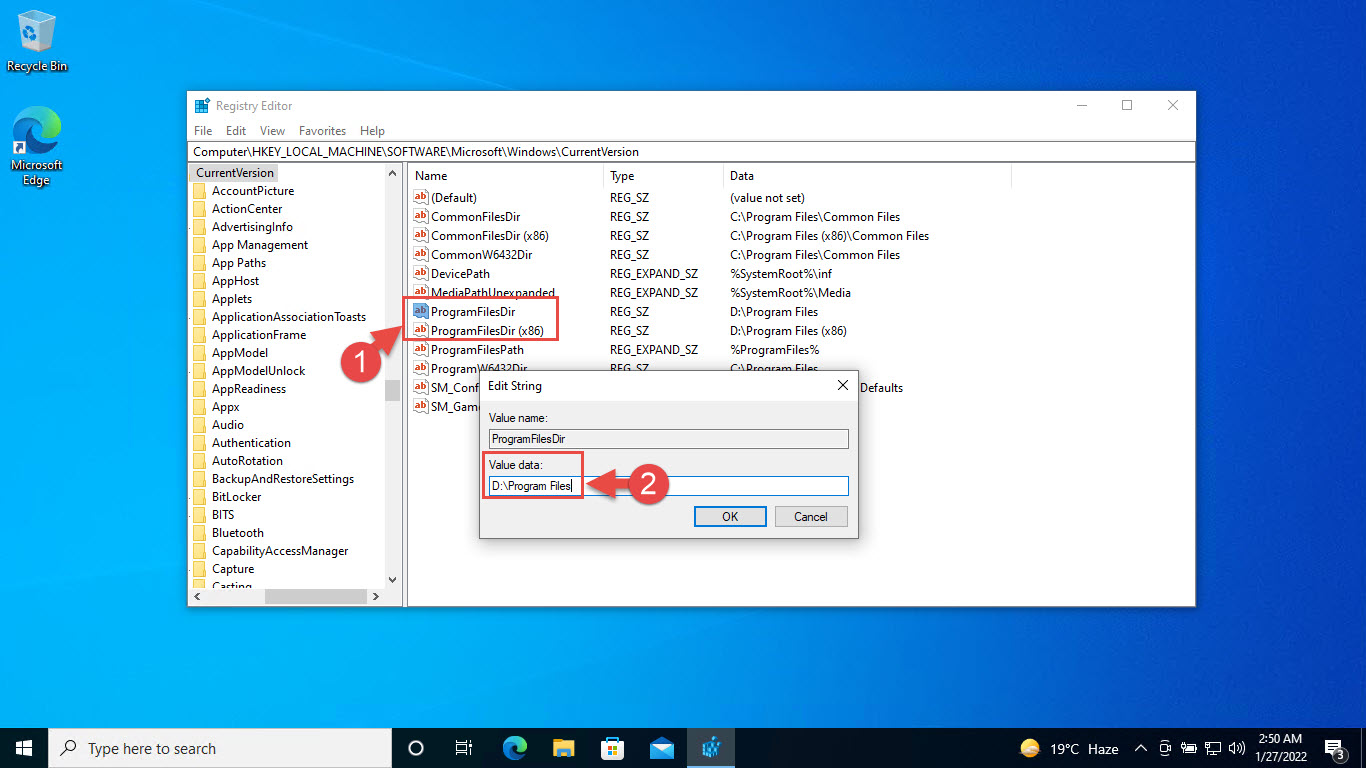
Task: Click the DevicePath value icon
Action: coord(420,273)
